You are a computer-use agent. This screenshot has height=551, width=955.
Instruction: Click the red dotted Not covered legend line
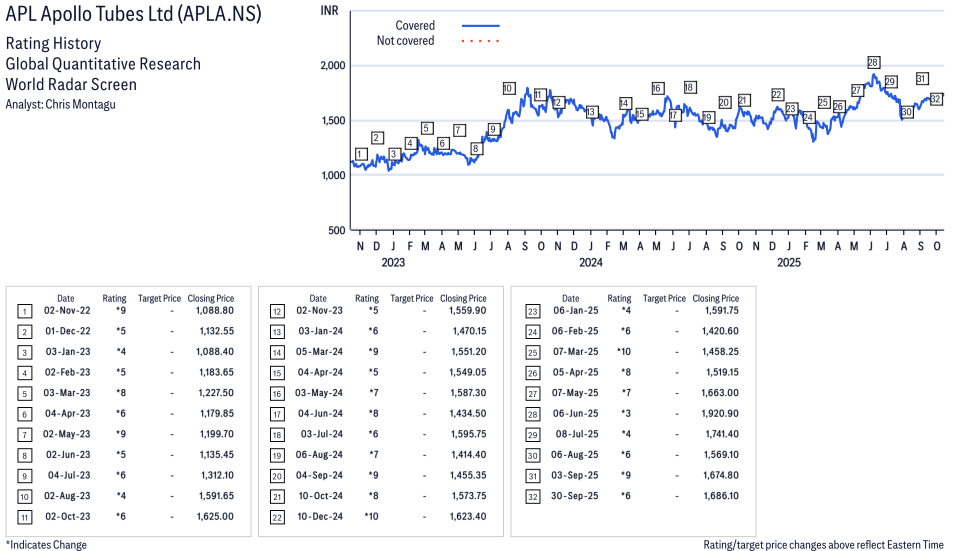coord(481,41)
